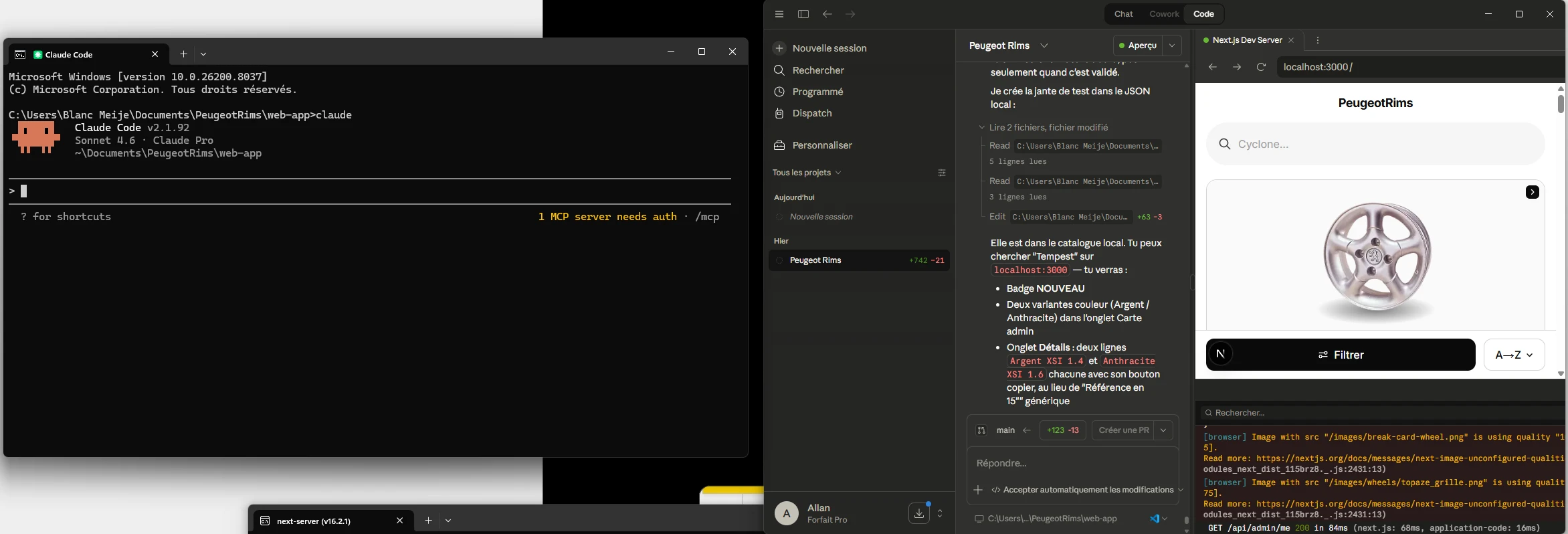Image resolution: width=1568 pixels, height=534 pixels.
Task: Switch to the Cowork tab
Action: (1164, 14)
